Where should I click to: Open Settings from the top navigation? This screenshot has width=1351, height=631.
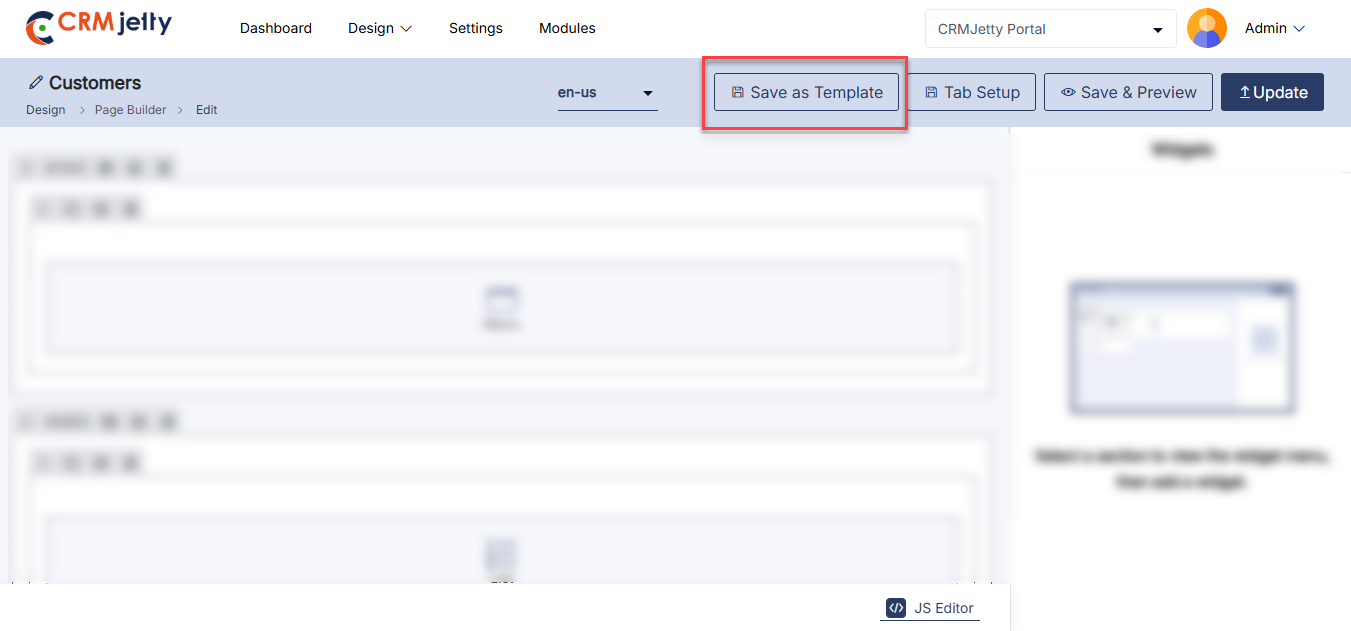click(x=475, y=28)
